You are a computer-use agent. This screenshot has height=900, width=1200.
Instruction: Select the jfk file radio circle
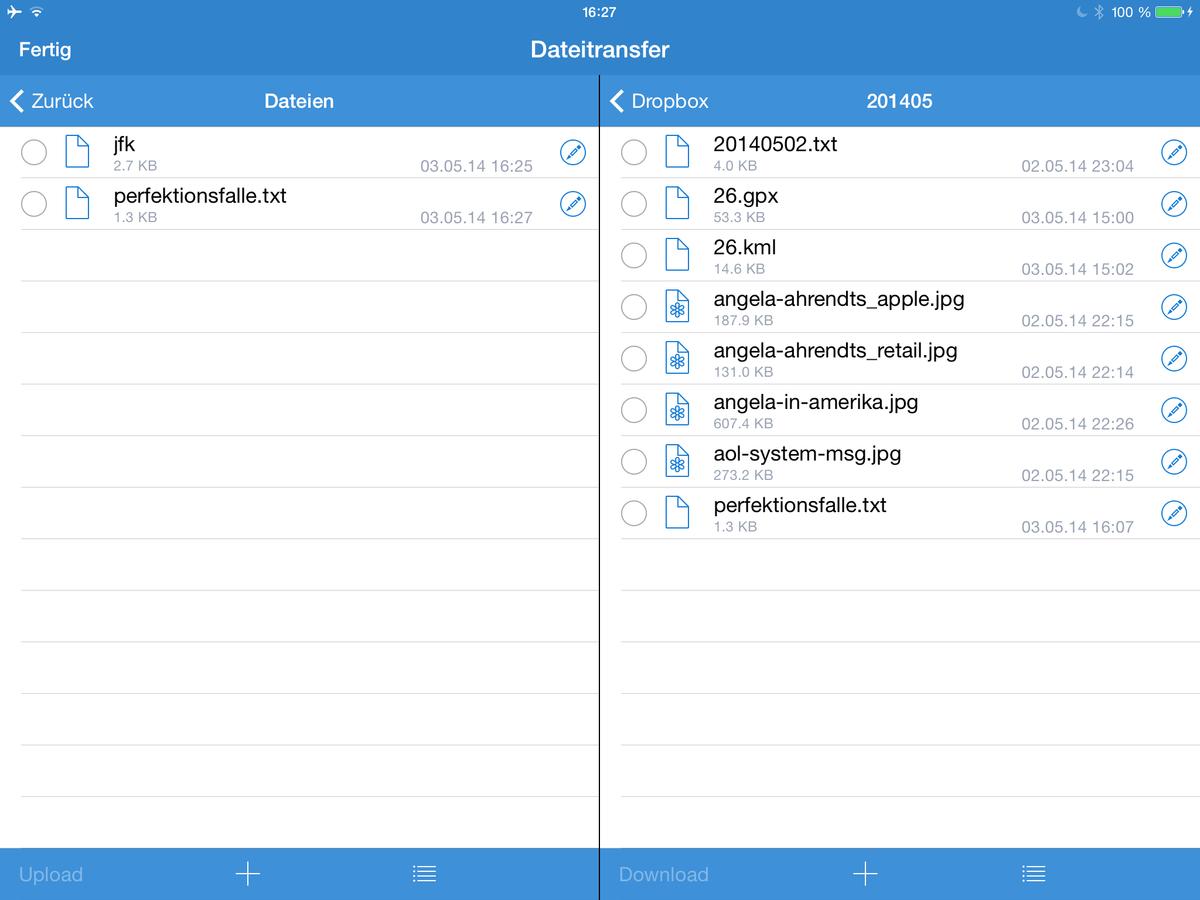(x=34, y=152)
